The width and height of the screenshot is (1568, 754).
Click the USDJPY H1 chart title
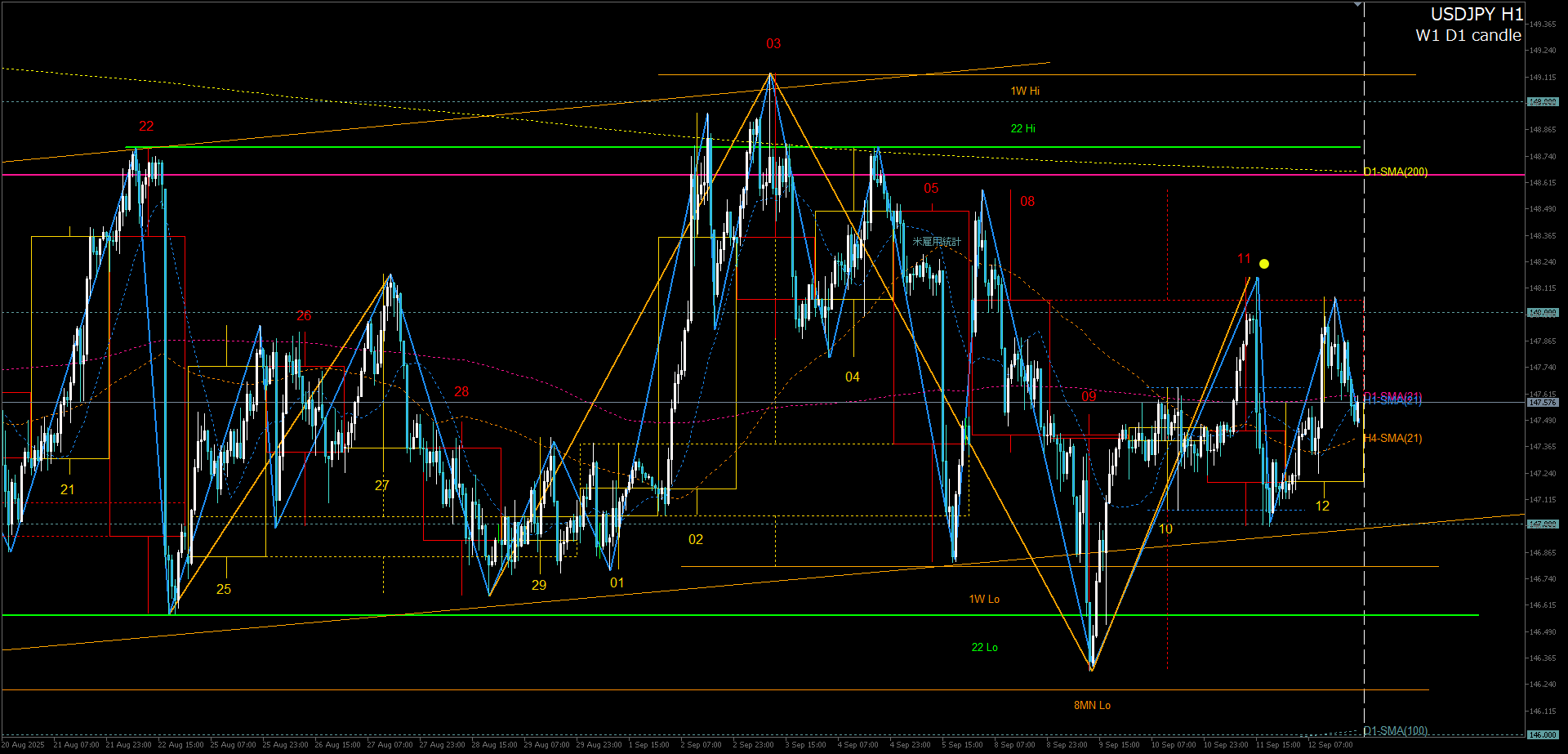point(1477,14)
